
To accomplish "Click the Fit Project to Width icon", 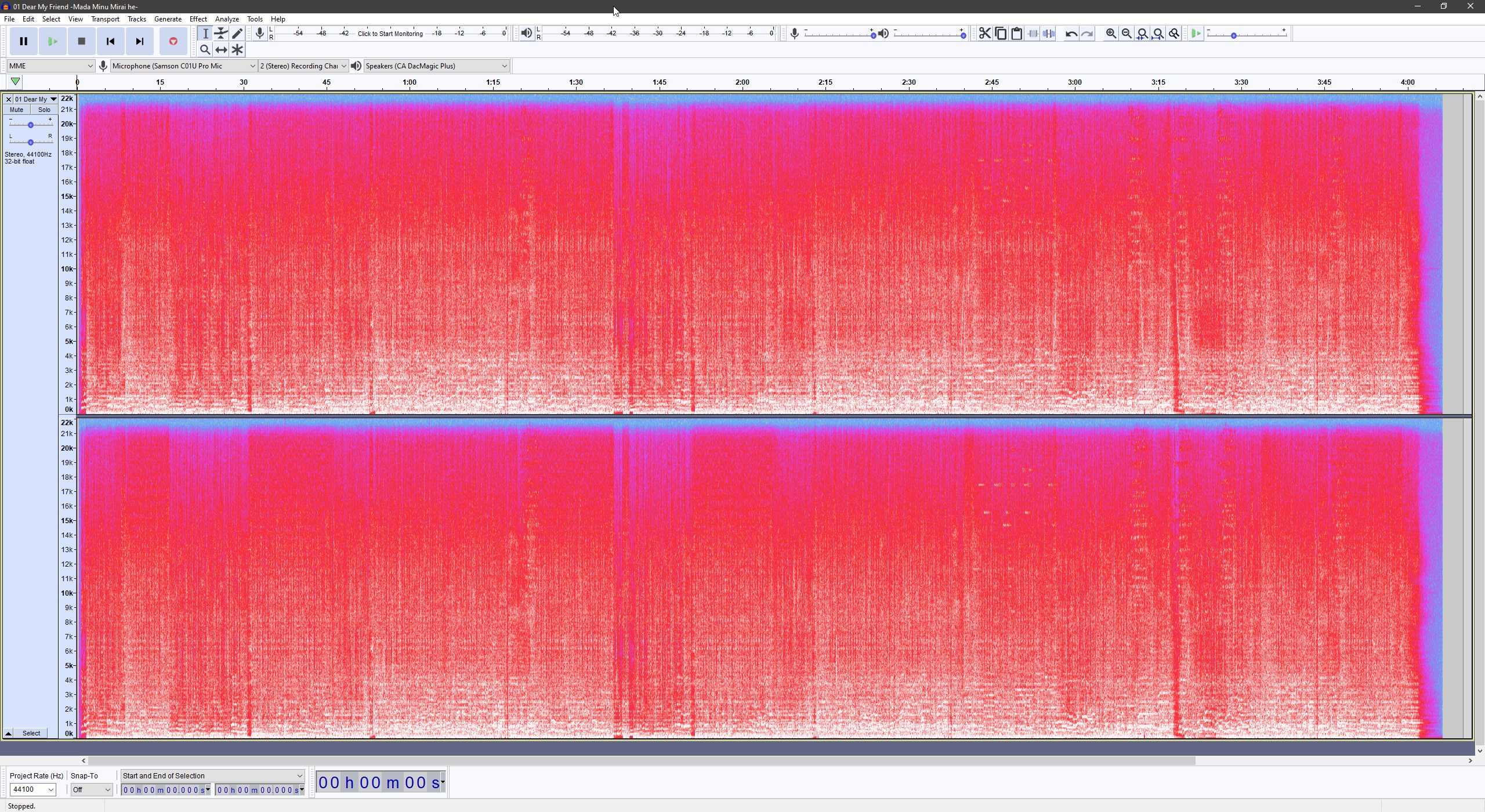I will (1158, 34).
